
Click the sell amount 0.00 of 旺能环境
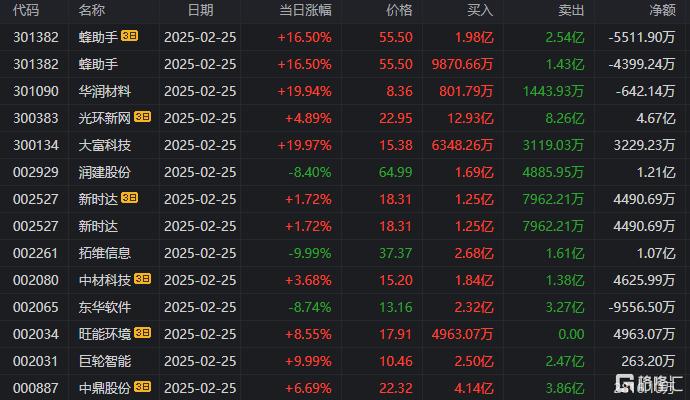[571, 334]
